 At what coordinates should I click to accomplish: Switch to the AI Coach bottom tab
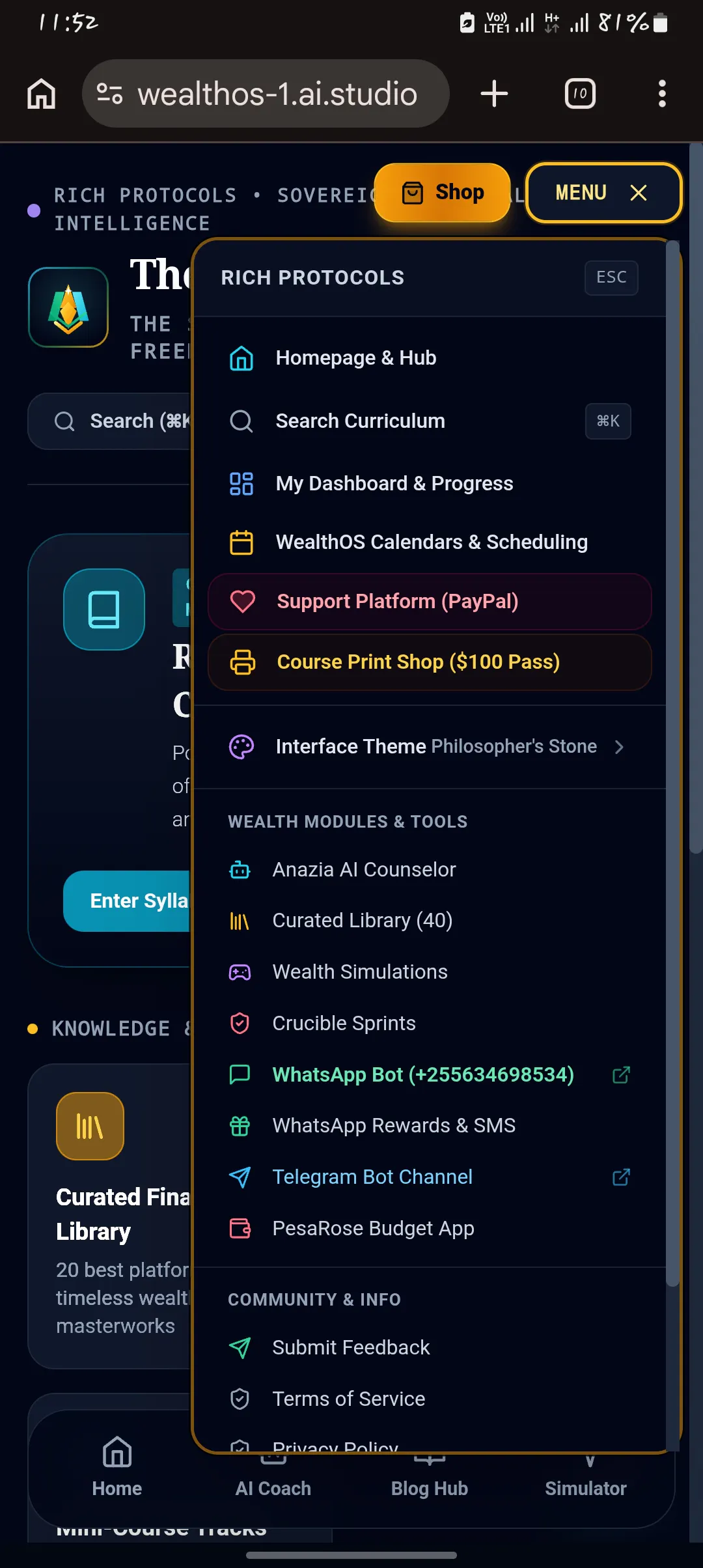coord(273,1478)
